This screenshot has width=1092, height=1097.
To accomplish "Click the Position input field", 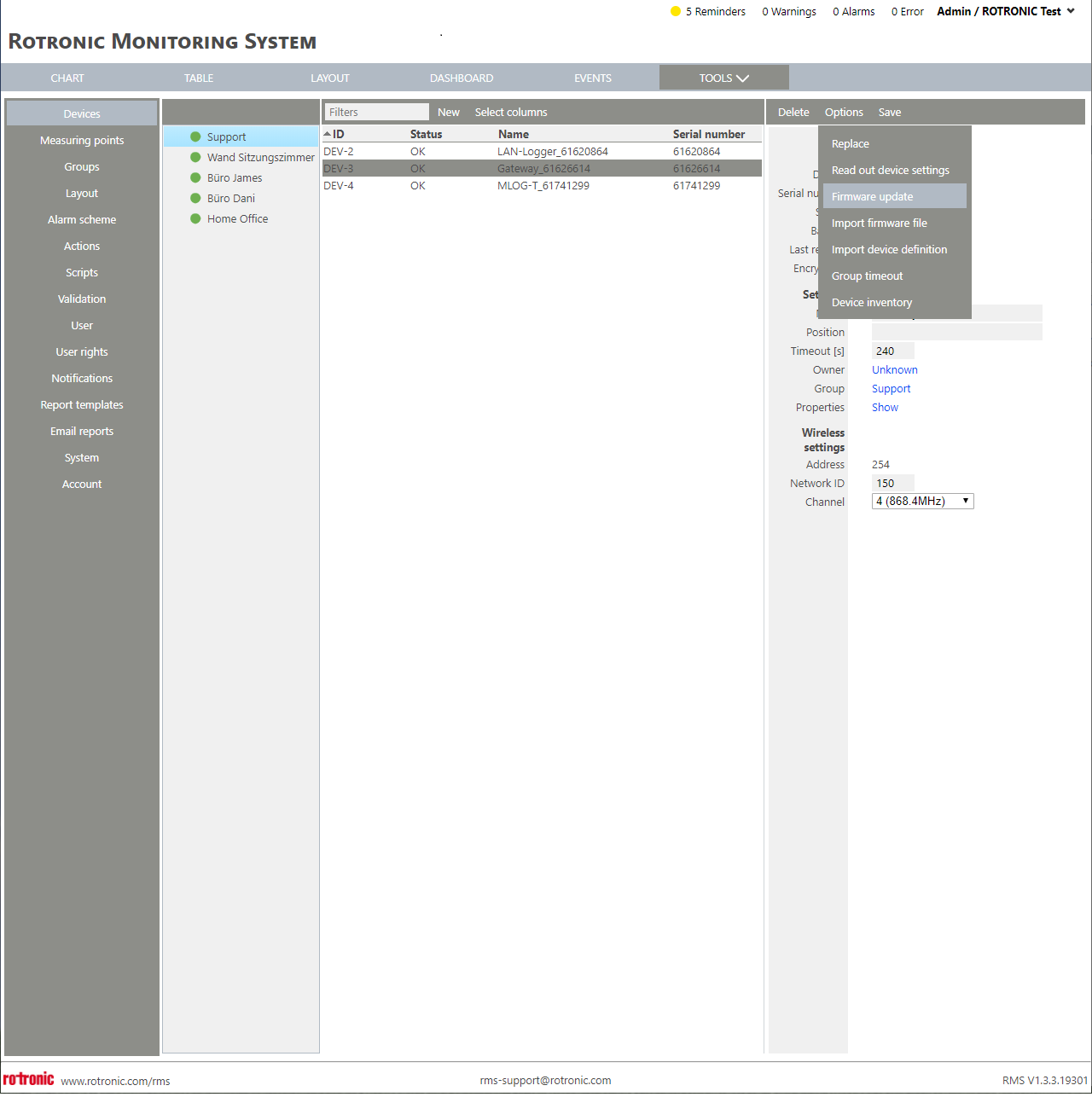I will point(957,332).
